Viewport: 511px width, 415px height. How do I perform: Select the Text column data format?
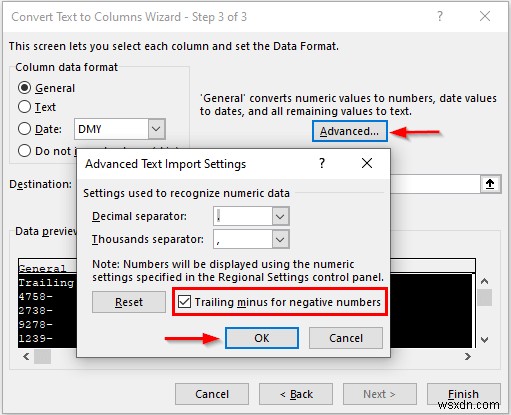[x=24, y=107]
